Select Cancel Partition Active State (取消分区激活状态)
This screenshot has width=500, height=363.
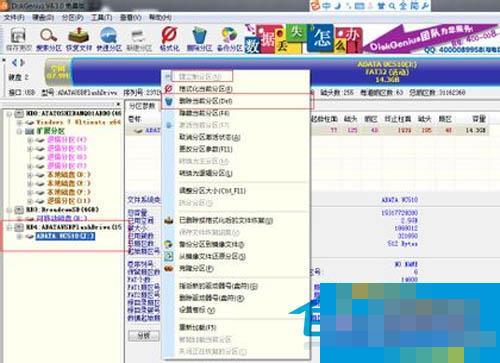[209, 137]
